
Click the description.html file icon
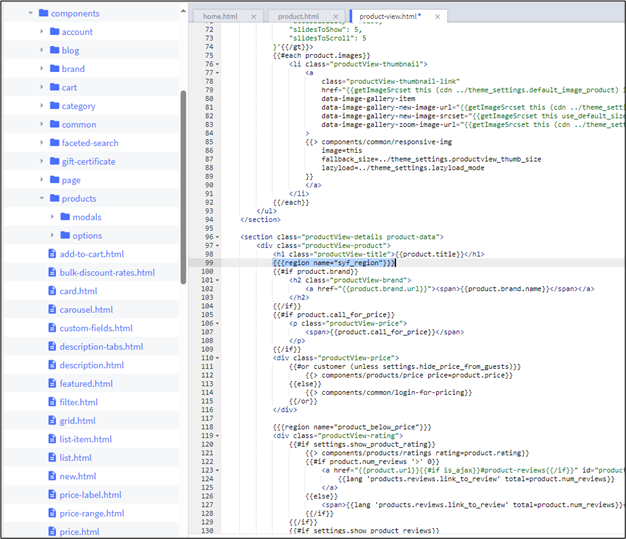(52, 365)
